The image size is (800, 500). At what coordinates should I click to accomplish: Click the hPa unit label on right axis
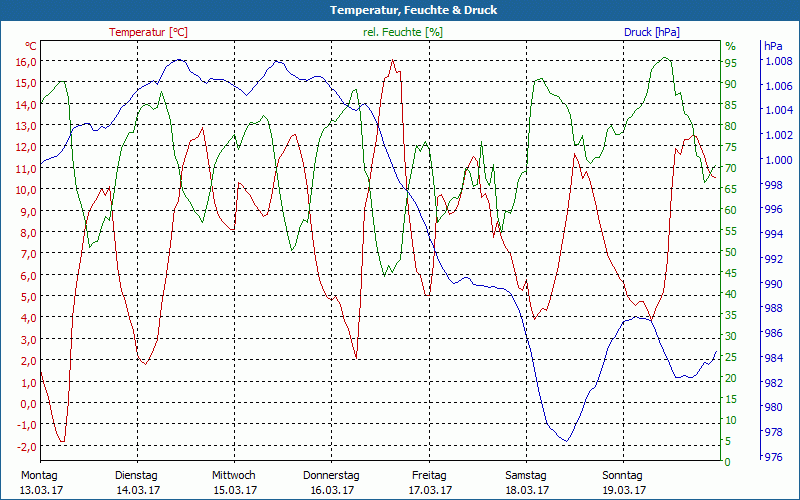point(774,46)
